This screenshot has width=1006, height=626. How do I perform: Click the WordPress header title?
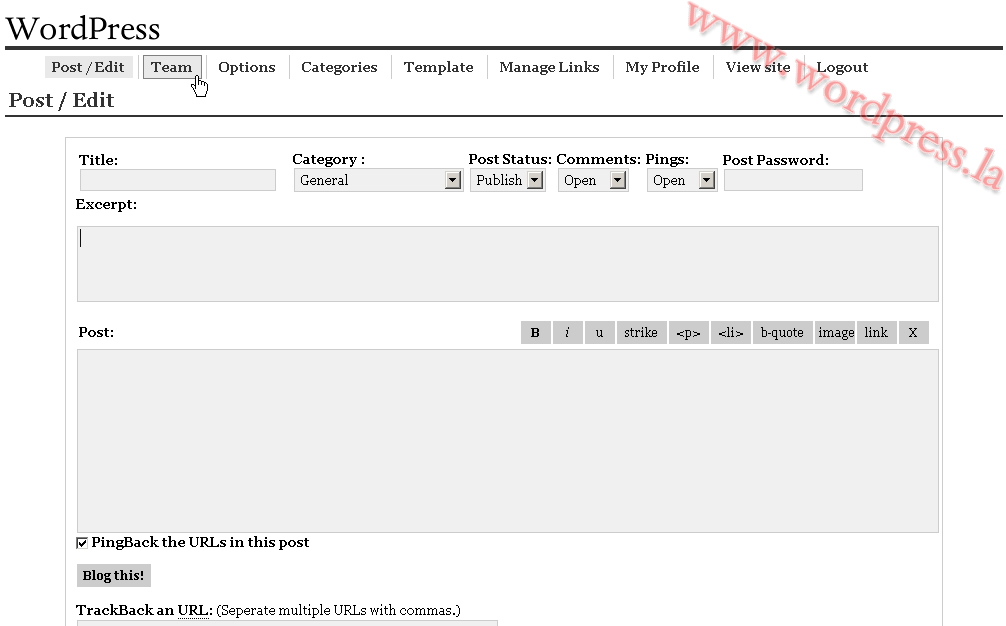pyautogui.click(x=83, y=28)
